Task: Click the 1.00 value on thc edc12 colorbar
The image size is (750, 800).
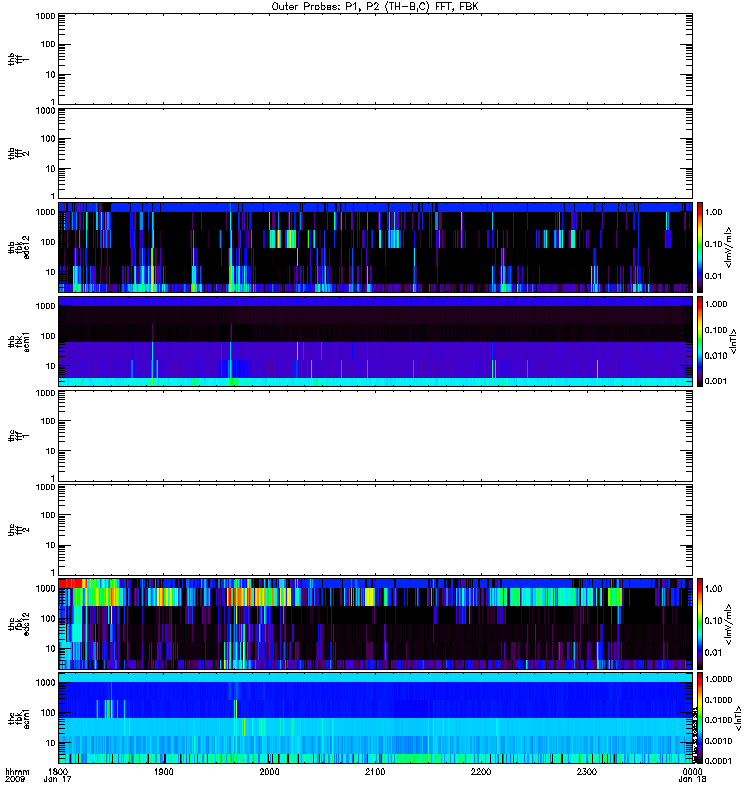Action: (713, 588)
